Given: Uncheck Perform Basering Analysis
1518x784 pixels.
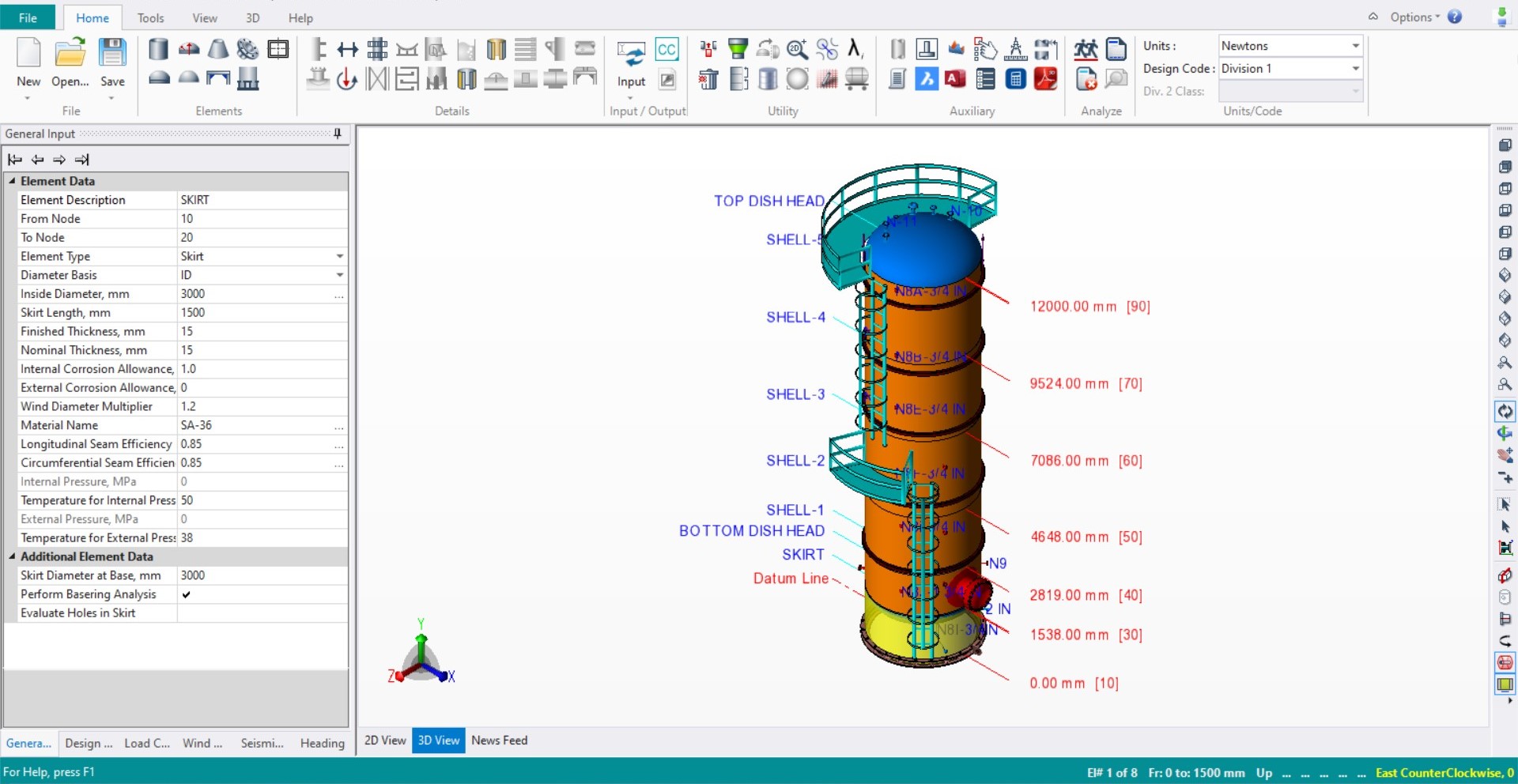Looking at the screenshot, I should [x=187, y=594].
